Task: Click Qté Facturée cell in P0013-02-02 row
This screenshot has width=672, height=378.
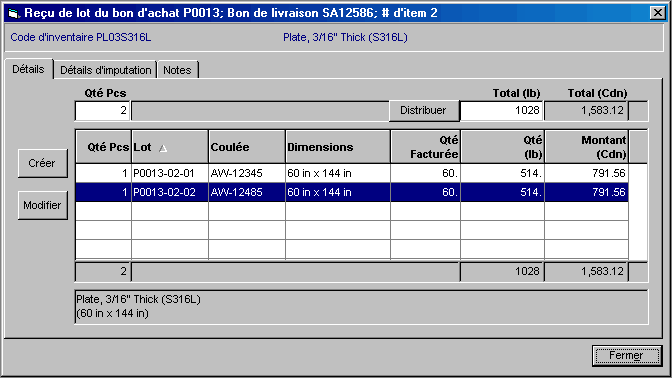Action: pos(426,192)
